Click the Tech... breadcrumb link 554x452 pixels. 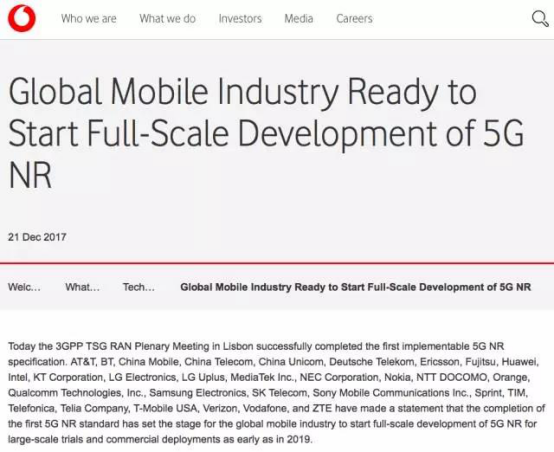[x=139, y=287]
